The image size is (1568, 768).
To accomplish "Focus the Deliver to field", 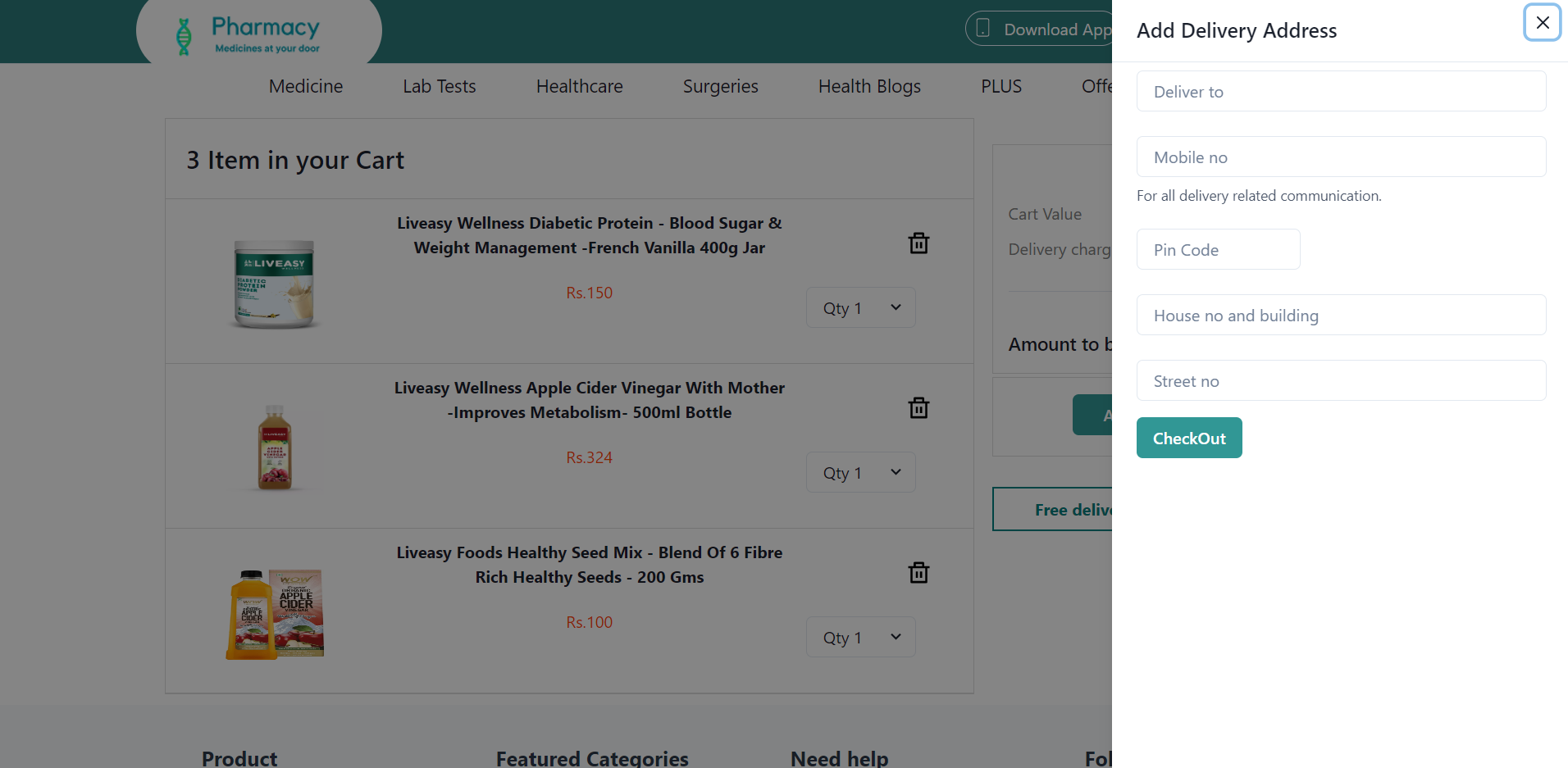I will pos(1341,91).
